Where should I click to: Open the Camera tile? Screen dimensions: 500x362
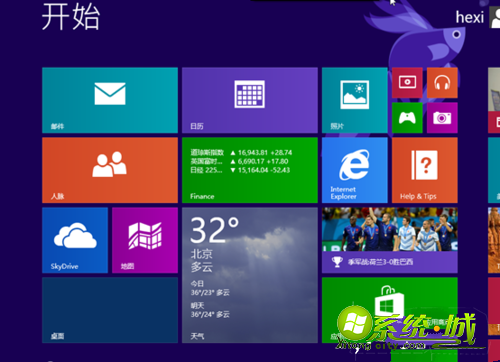tap(442, 118)
